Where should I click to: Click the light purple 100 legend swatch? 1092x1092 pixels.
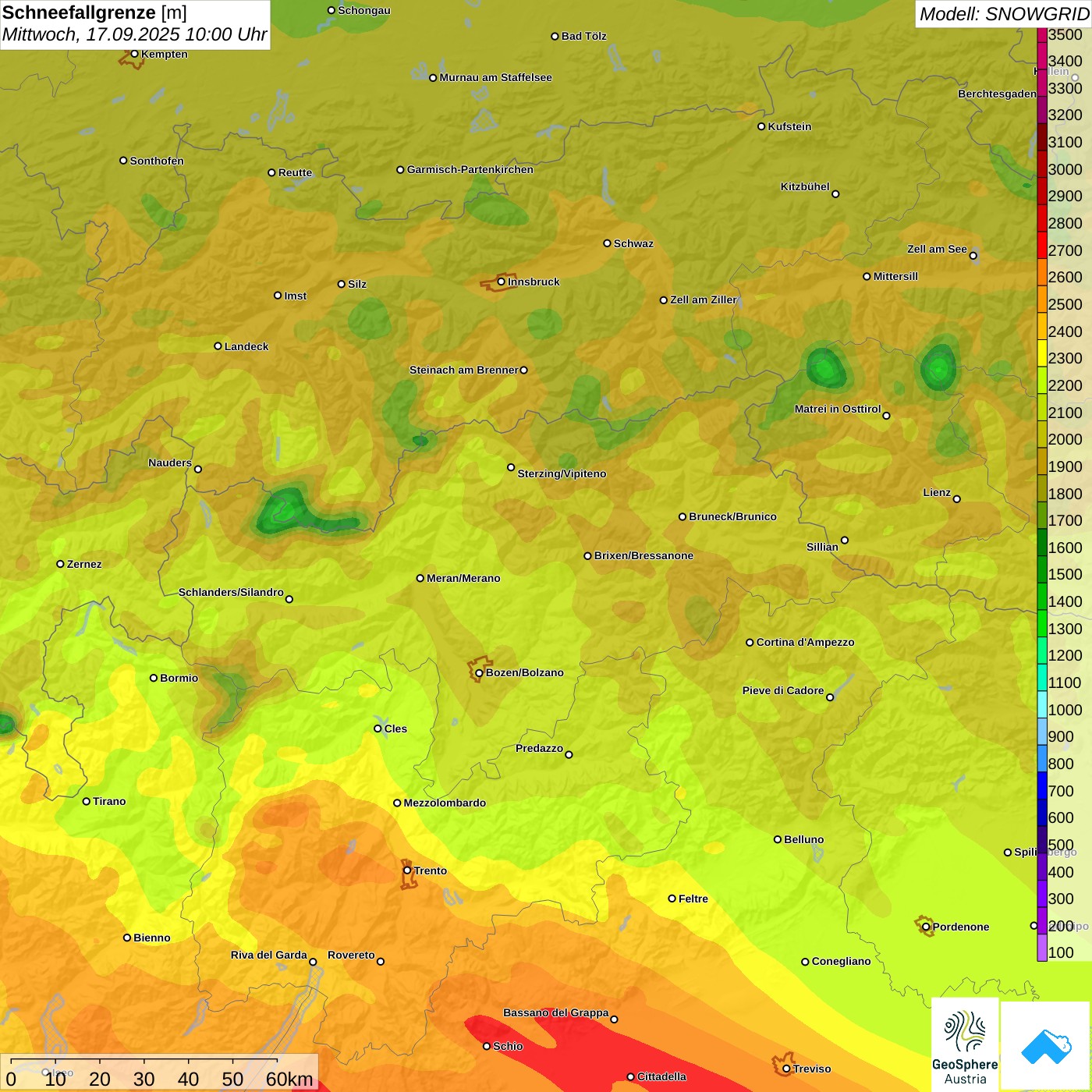[x=1042, y=948]
